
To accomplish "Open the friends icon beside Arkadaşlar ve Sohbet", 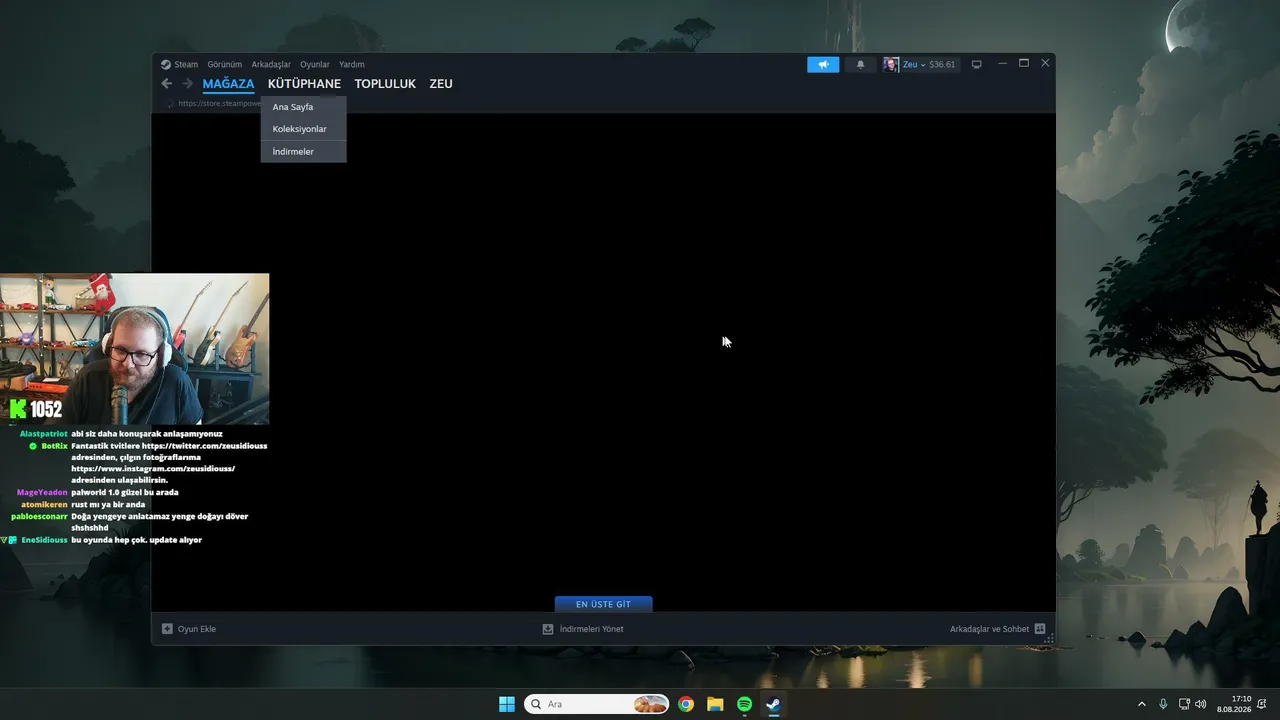I will [1040, 629].
